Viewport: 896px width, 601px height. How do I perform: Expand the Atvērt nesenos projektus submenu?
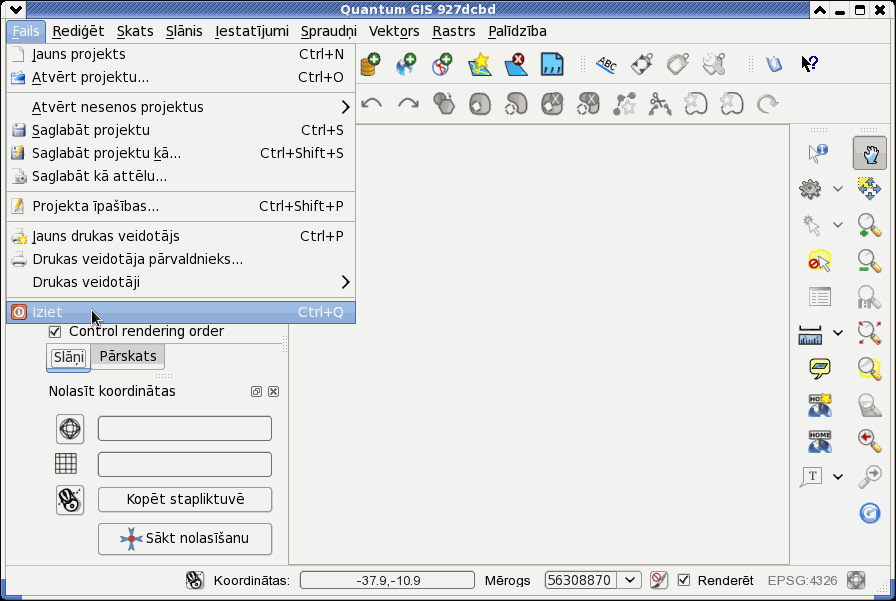click(181, 107)
